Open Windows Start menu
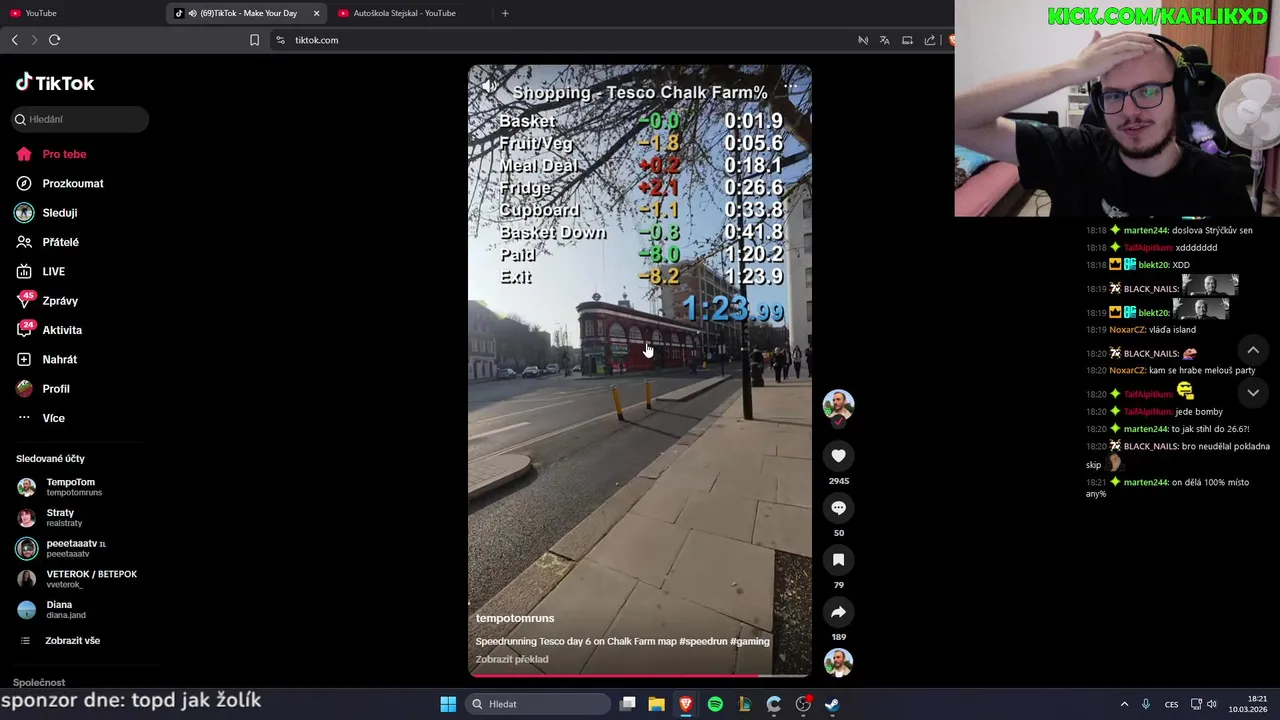 [448, 704]
